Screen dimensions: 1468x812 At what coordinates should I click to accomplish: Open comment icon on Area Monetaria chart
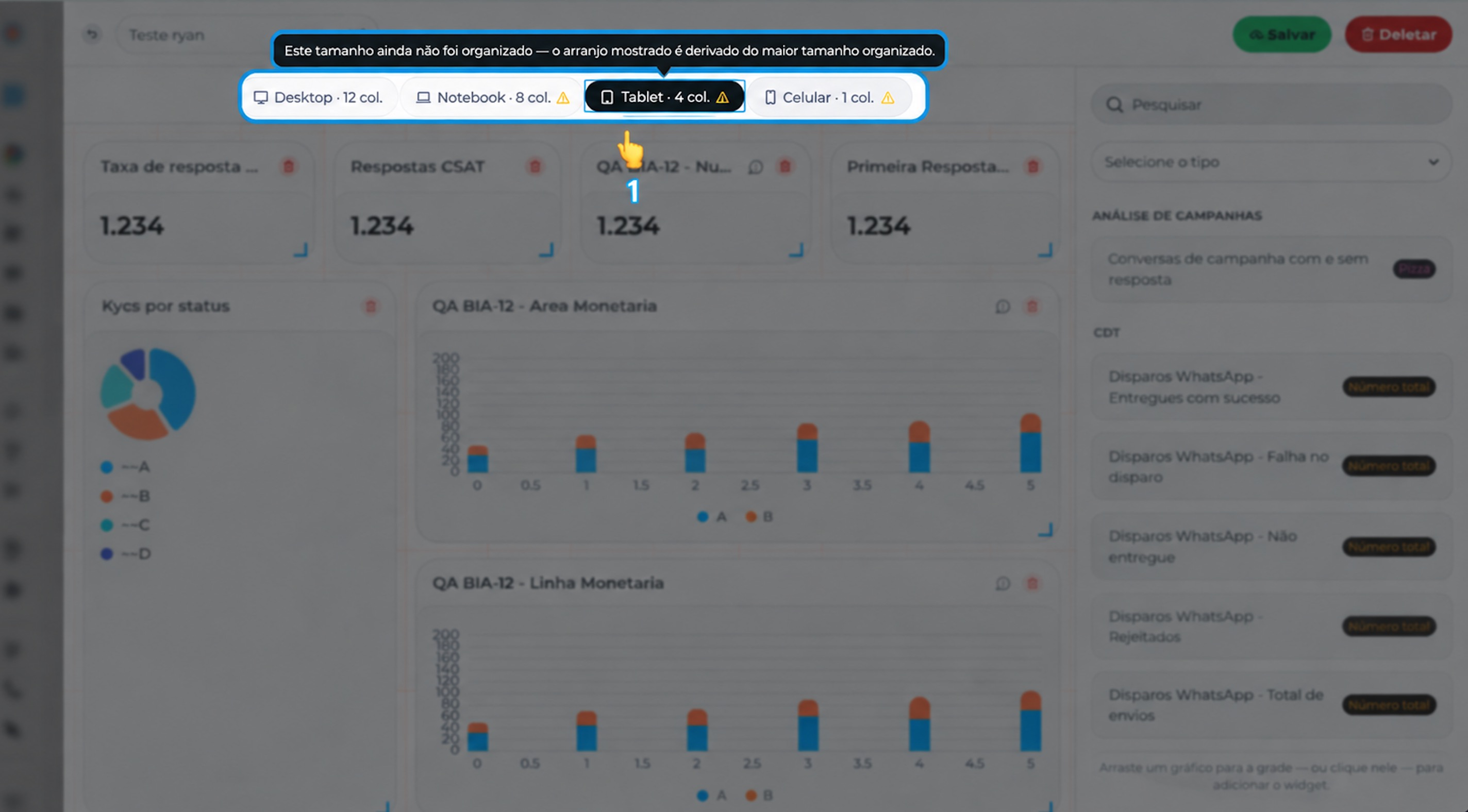1003,307
